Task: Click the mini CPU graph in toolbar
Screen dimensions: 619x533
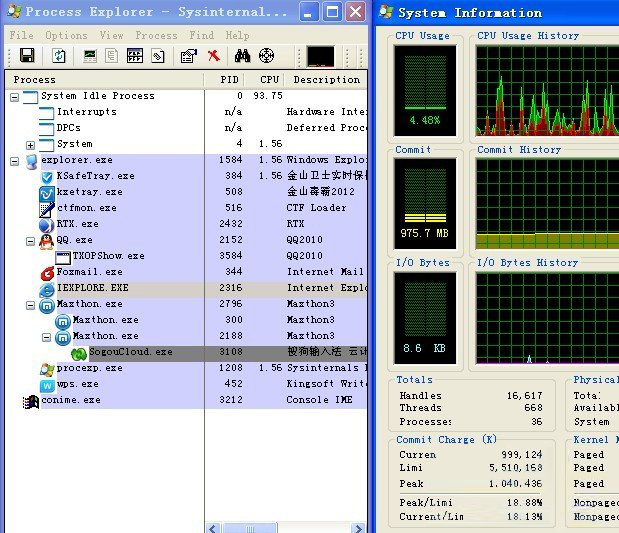Action: (x=320, y=56)
